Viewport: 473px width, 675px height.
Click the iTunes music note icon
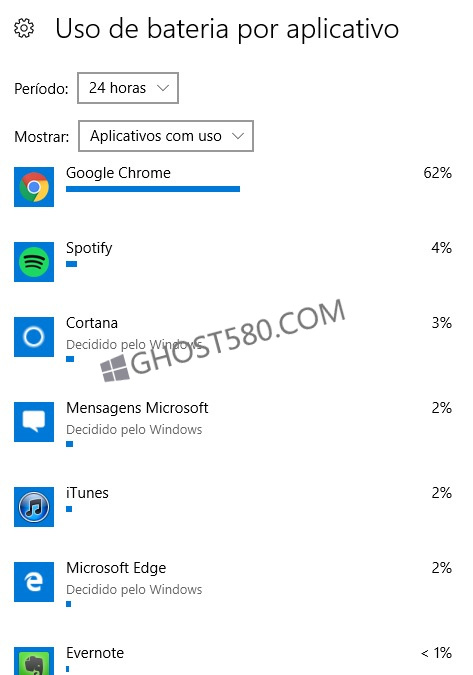34,507
